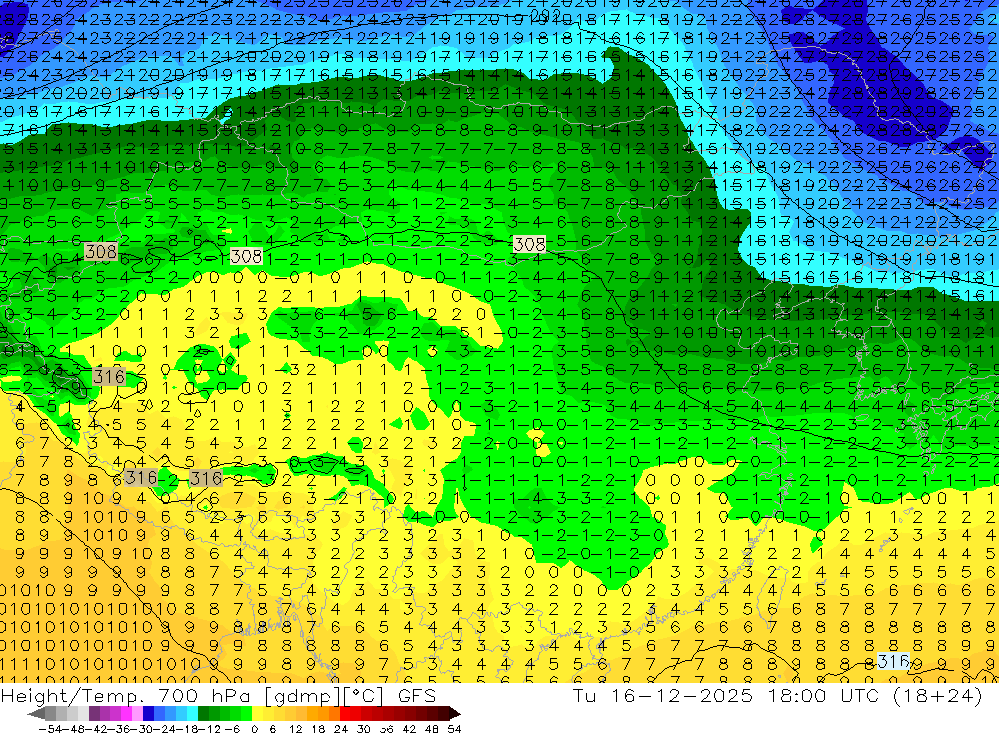Click the bright red legend swatch above 24
The height and width of the screenshot is (733, 1000).
[x=345, y=714]
